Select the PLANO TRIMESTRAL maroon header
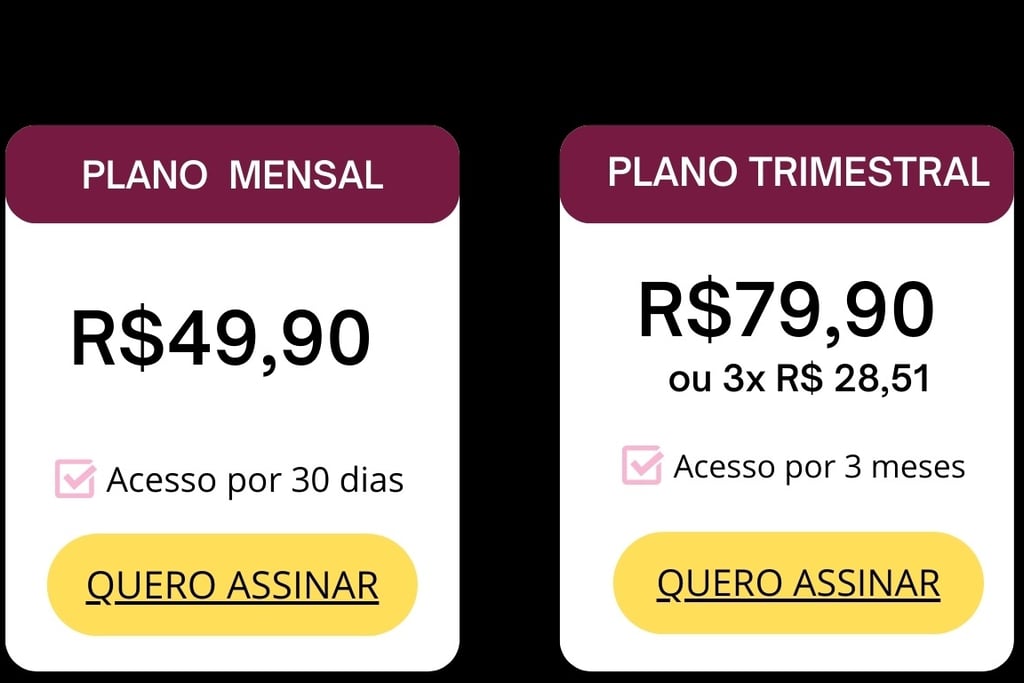The width and height of the screenshot is (1024, 683). click(x=787, y=174)
